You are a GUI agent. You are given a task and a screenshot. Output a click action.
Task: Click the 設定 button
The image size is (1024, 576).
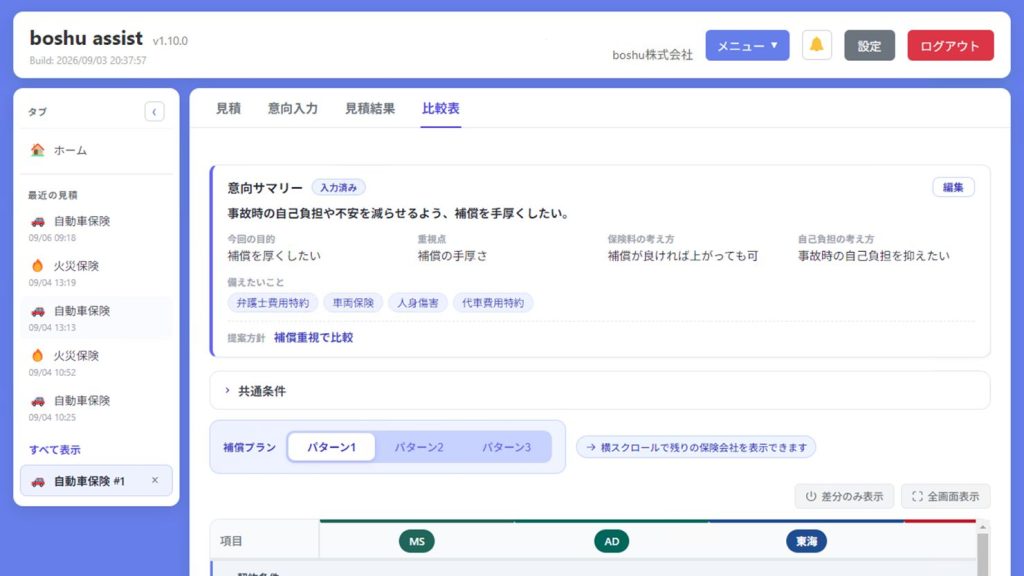tap(869, 45)
